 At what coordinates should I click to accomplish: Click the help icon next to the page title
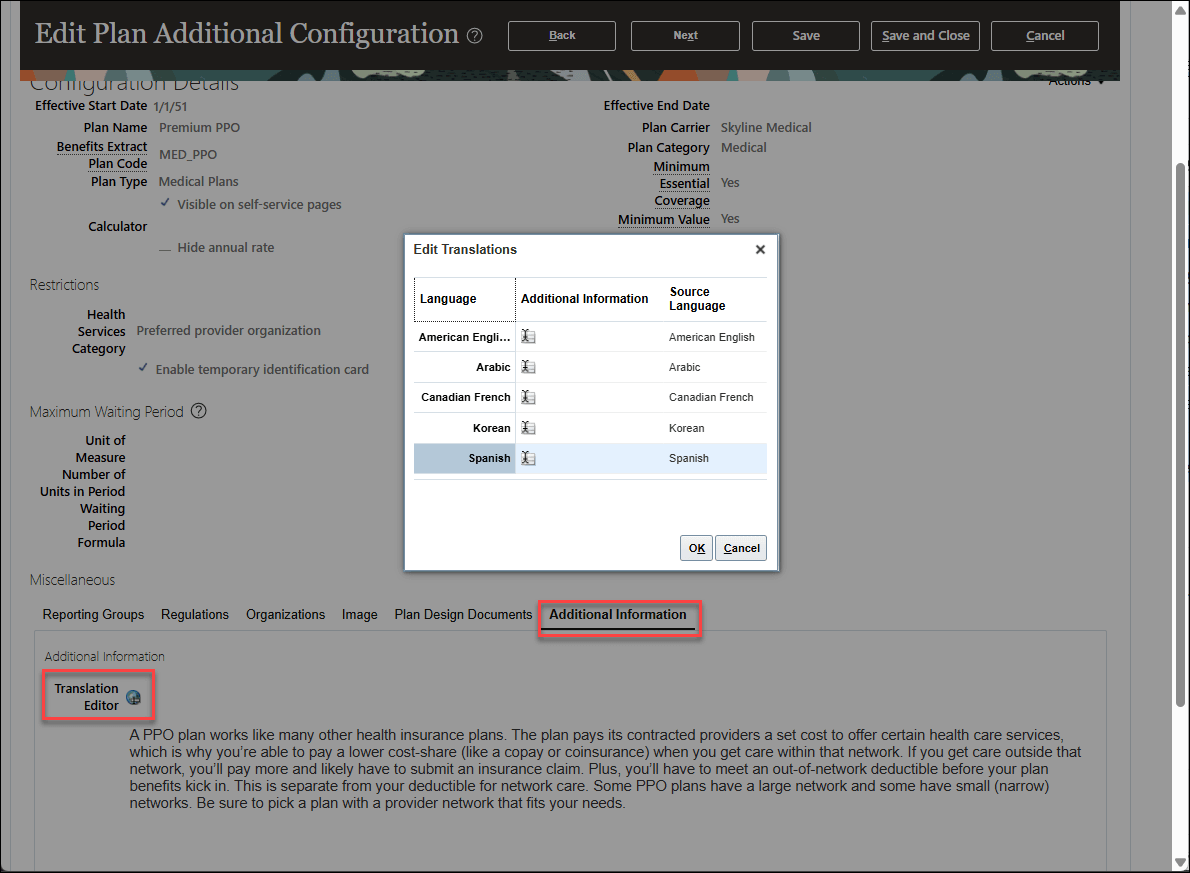pos(473,35)
